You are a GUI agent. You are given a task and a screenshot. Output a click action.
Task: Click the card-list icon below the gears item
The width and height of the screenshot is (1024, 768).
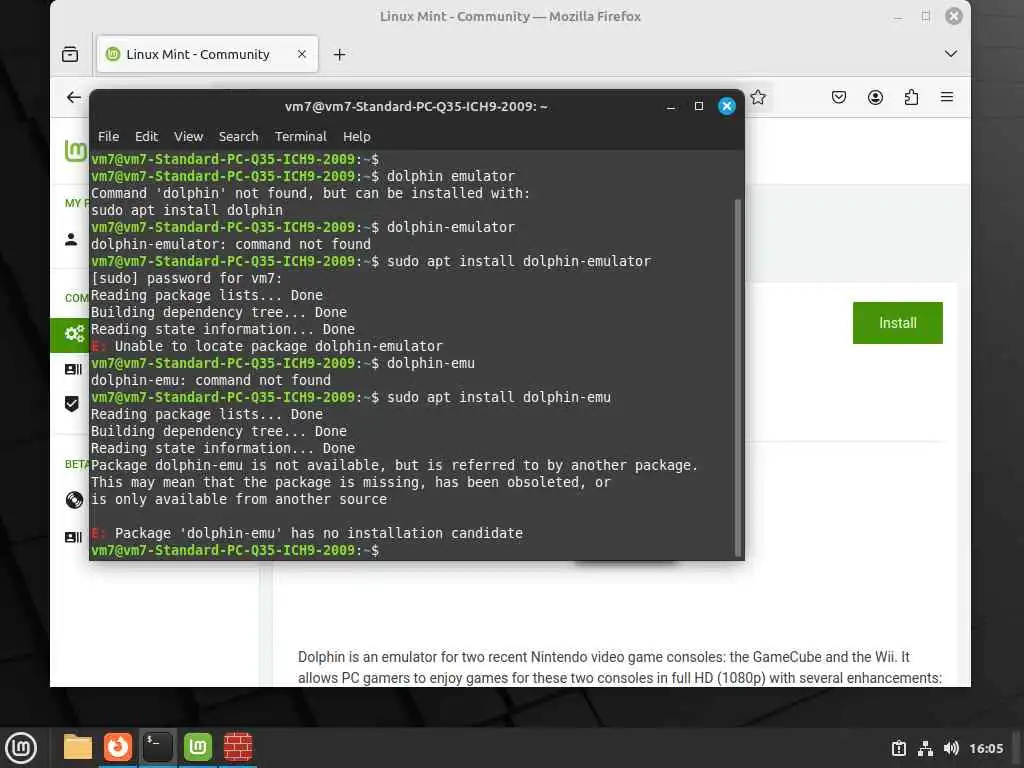click(73, 370)
